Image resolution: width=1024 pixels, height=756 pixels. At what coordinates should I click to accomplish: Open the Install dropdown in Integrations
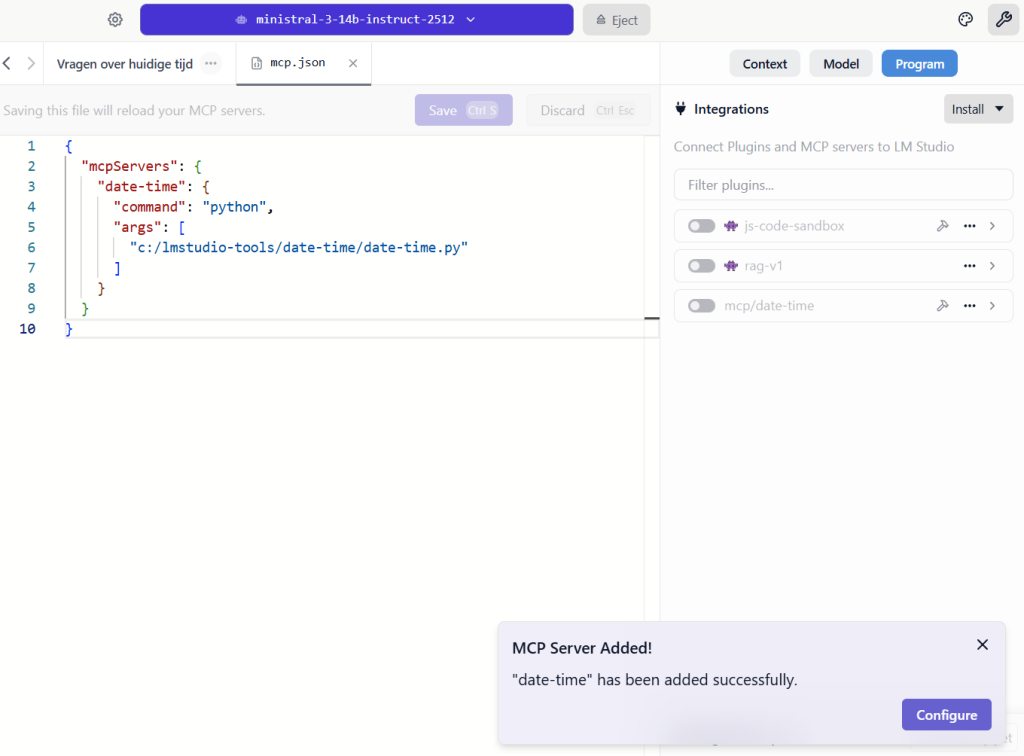coord(978,109)
